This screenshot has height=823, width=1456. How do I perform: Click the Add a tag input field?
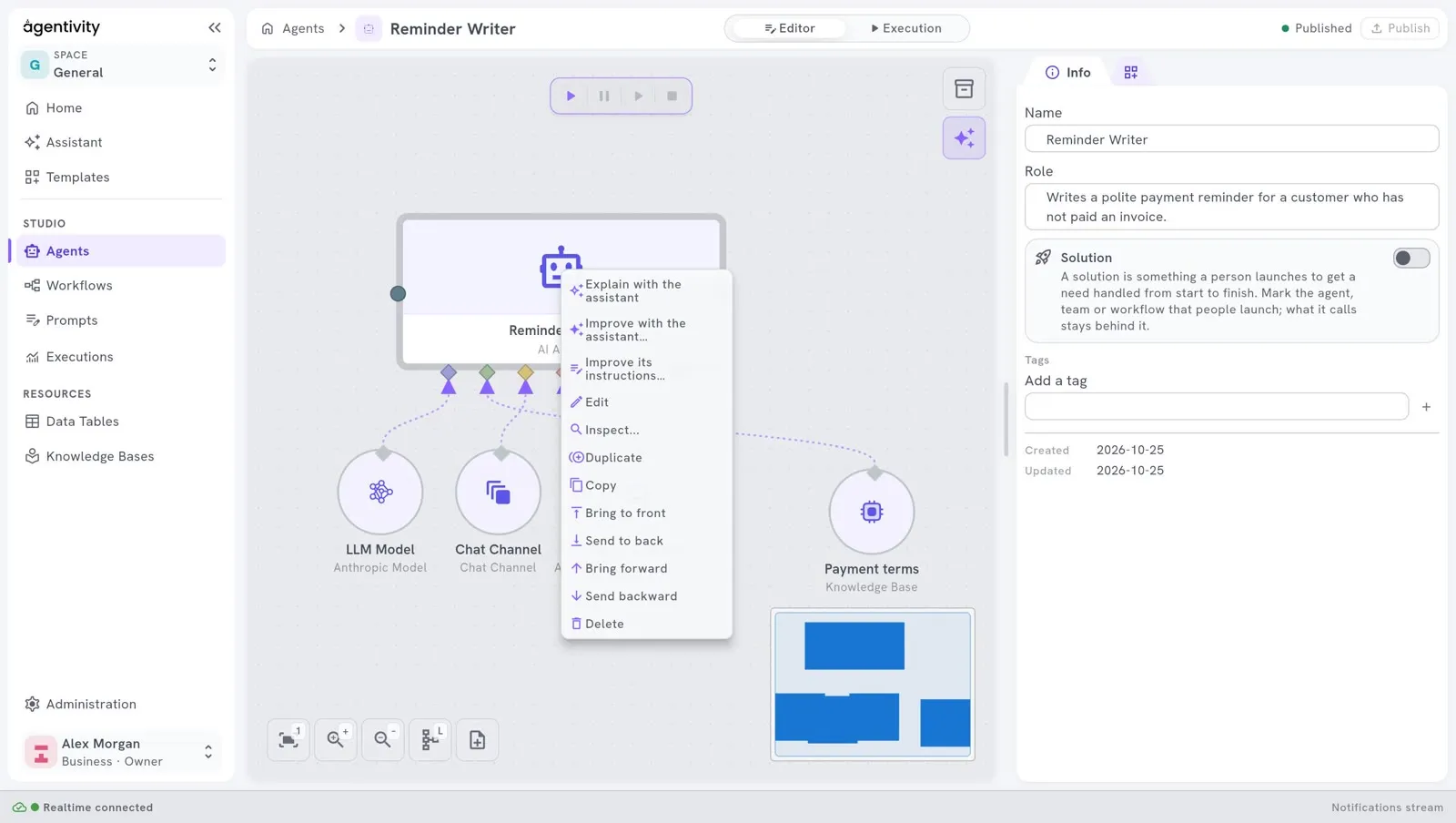click(1217, 407)
